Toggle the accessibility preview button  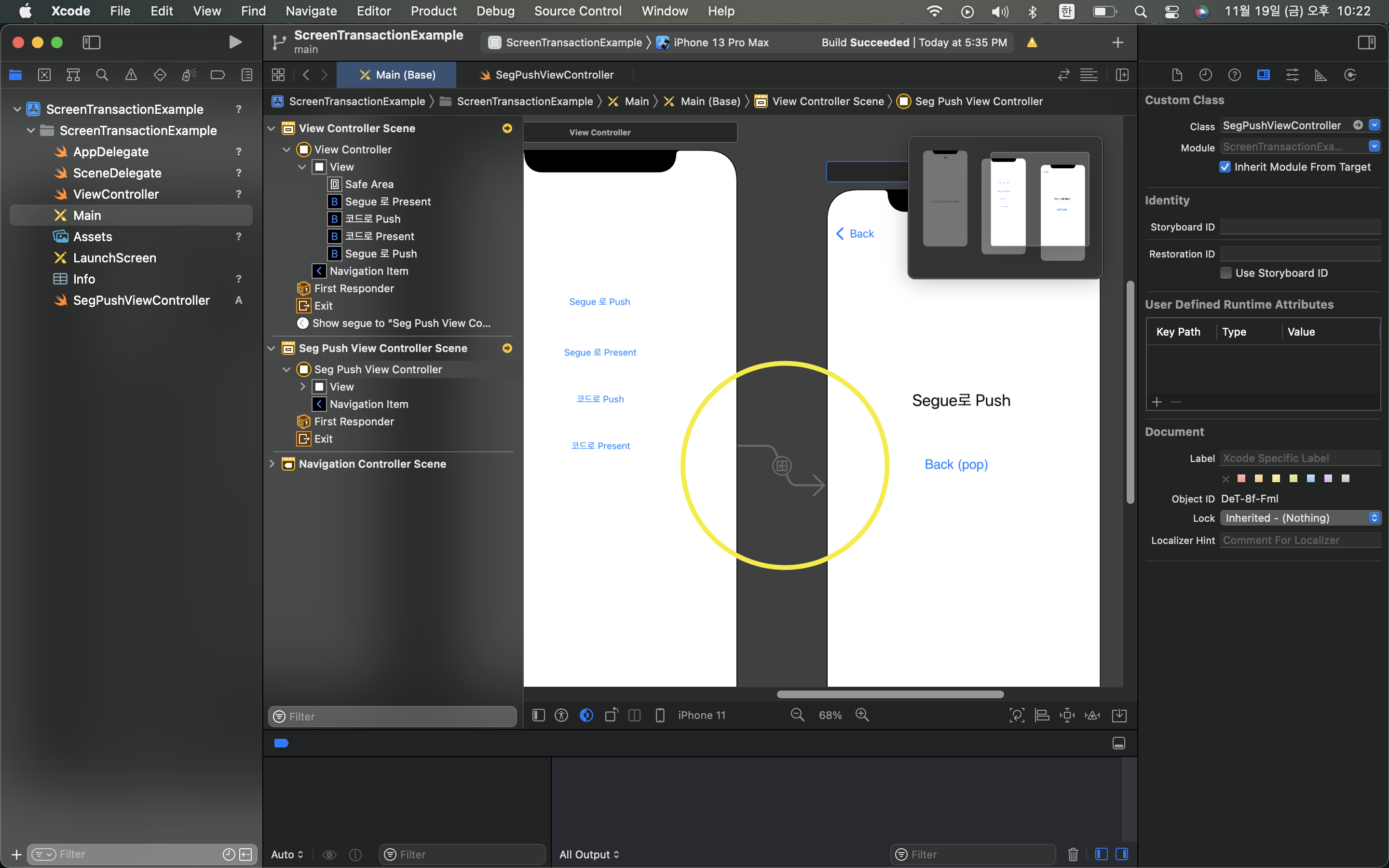point(561,715)
